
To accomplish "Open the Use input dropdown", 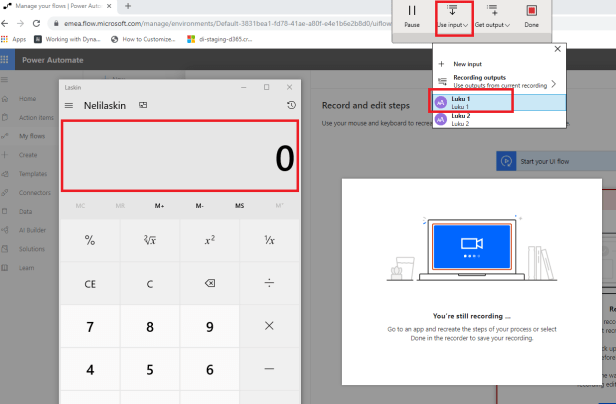I will (453, 17).
